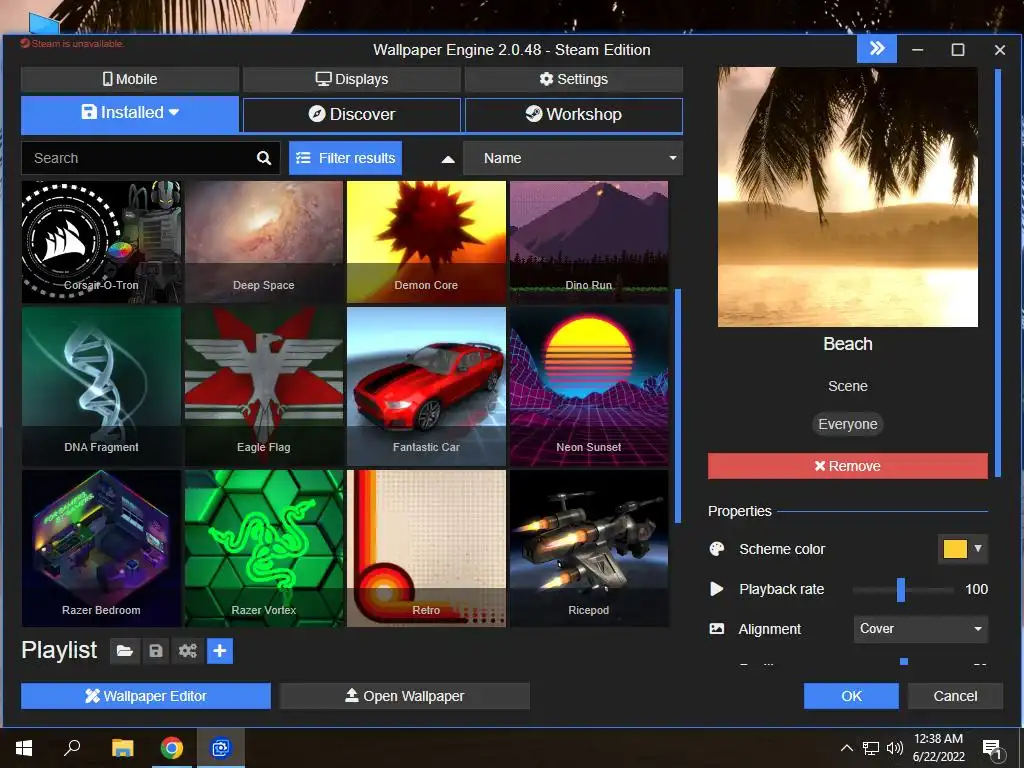Viewport: 1024px width, 768px height.
Task: Open the playlist folder icon
Action: click(x=125, y=651)
